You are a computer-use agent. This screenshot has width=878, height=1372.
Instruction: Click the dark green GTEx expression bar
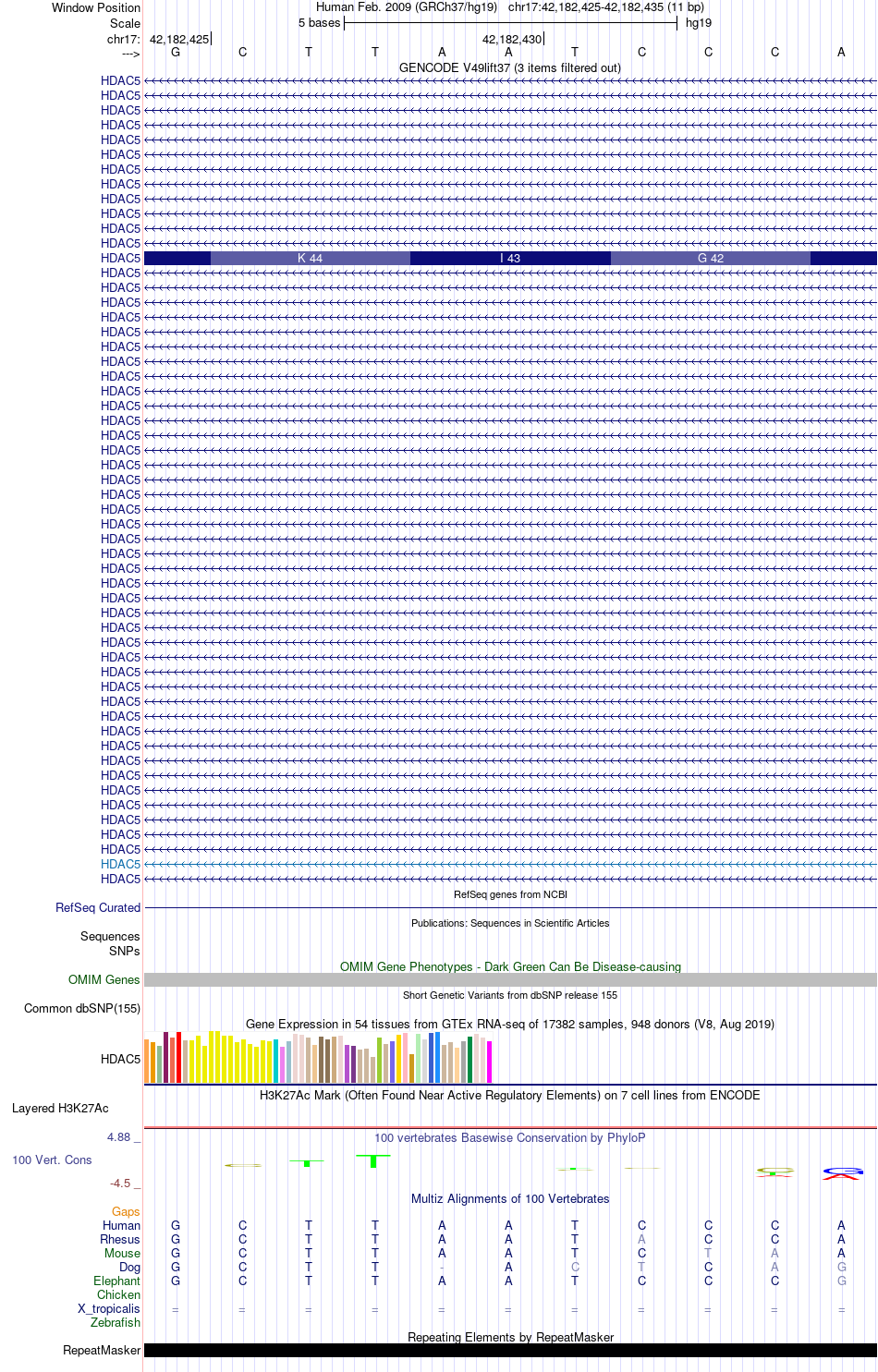coord(470,1060)
